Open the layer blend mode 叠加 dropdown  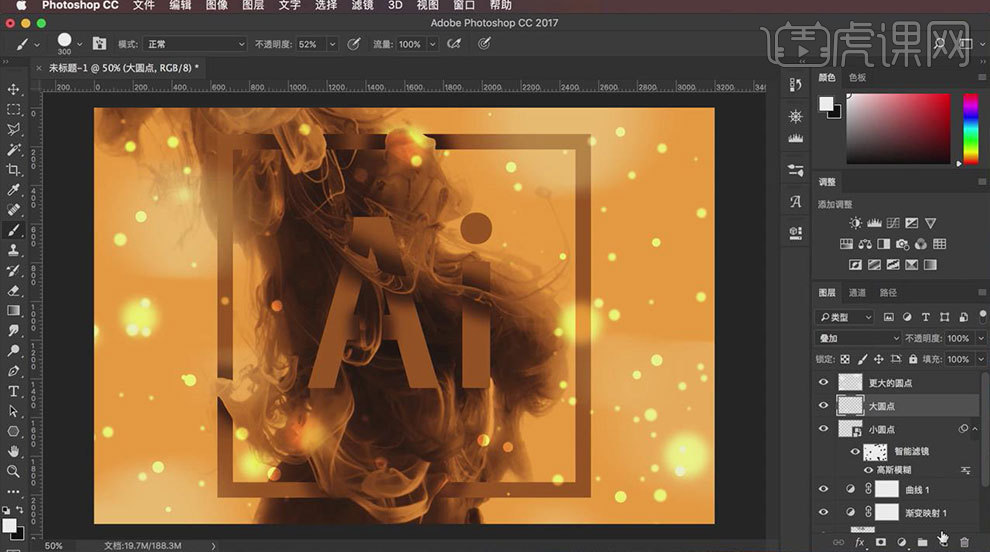click(x=858, y=339)
